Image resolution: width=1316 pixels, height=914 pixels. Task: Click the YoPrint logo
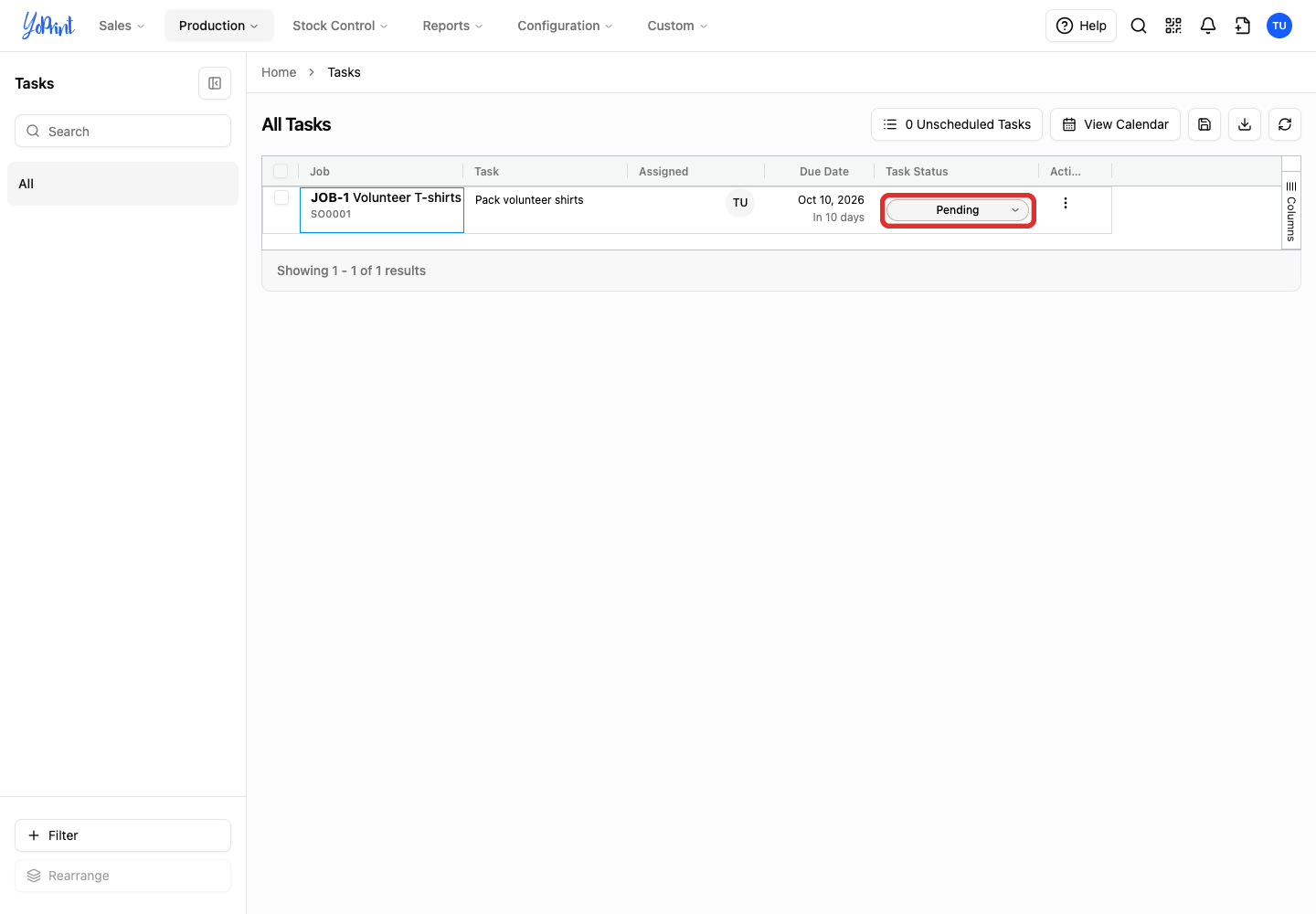click(48, 26)
